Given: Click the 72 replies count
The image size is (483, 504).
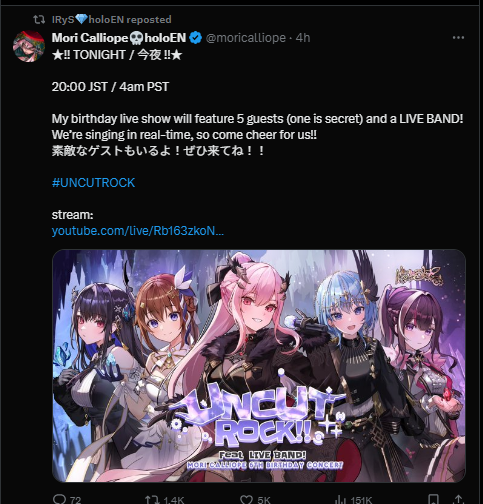Looking at the screenshot, I should (x=75, y=500).
